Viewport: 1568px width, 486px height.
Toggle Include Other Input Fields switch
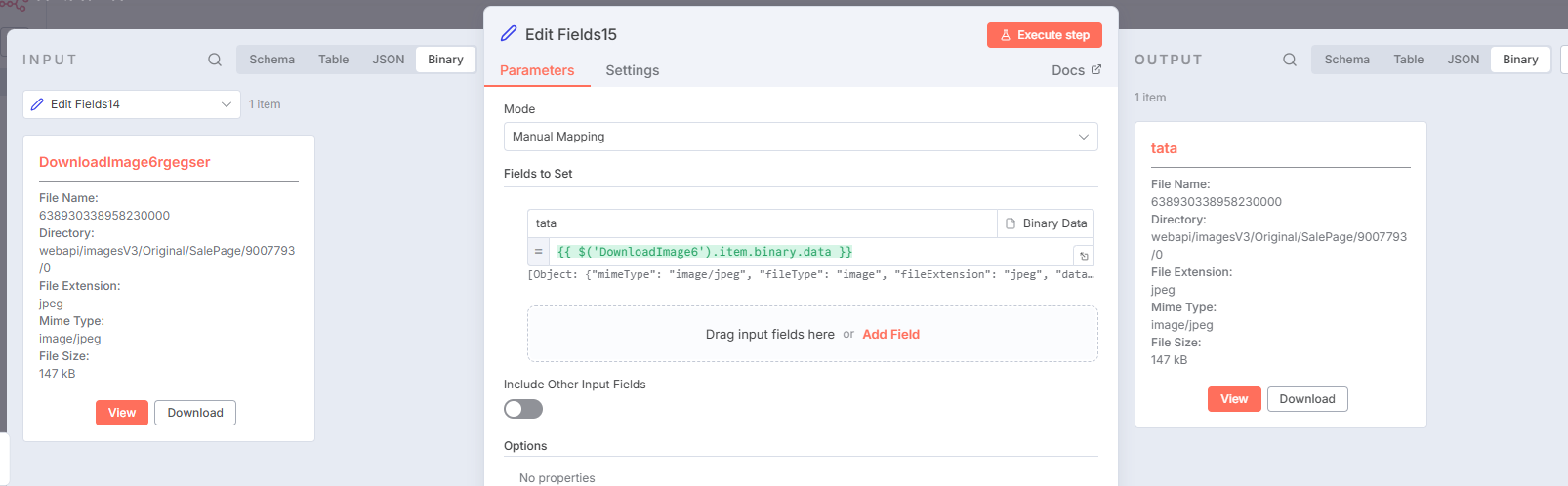click(x=523, y=409)
